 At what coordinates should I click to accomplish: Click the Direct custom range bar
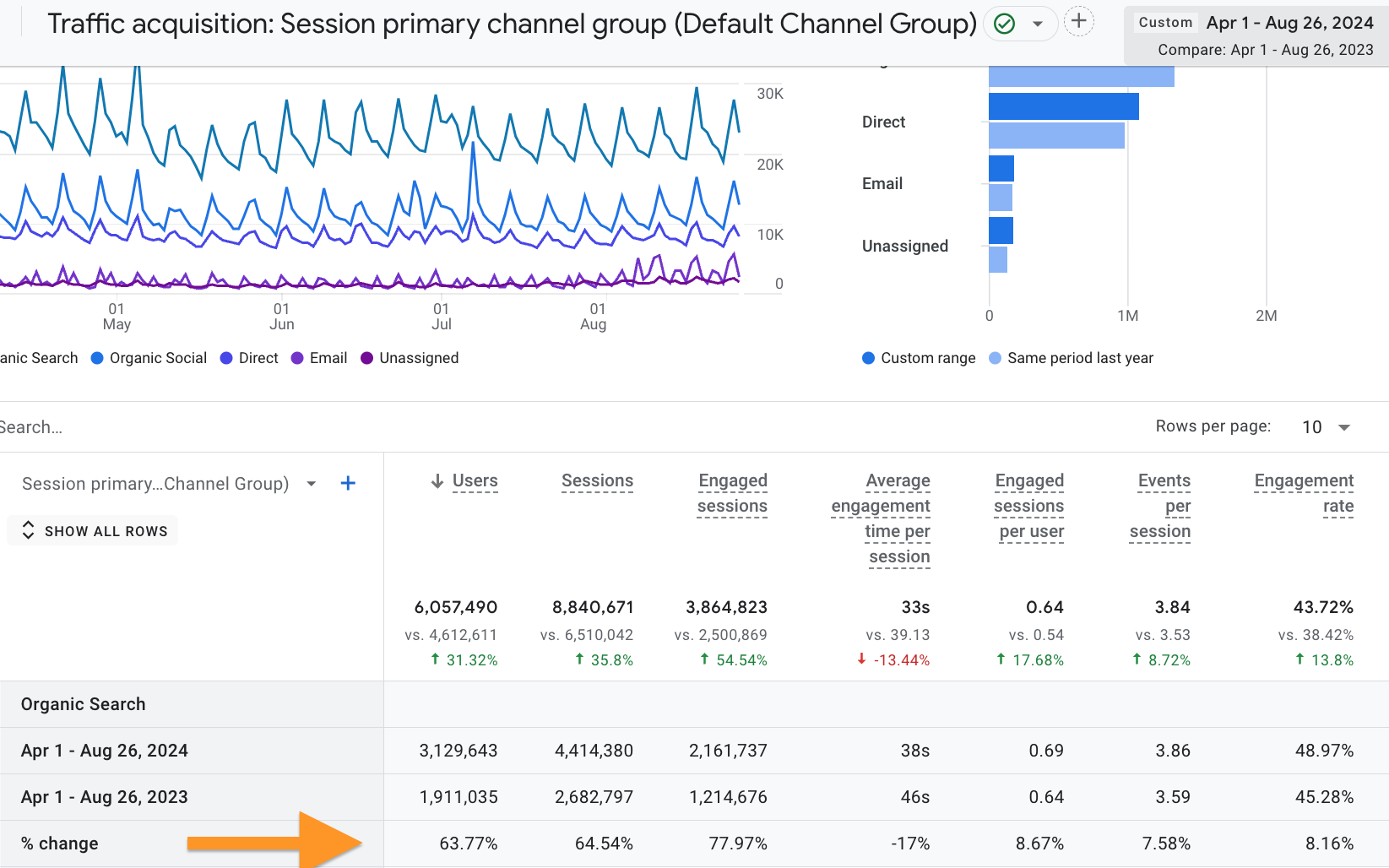click(x=1064, y=106)
